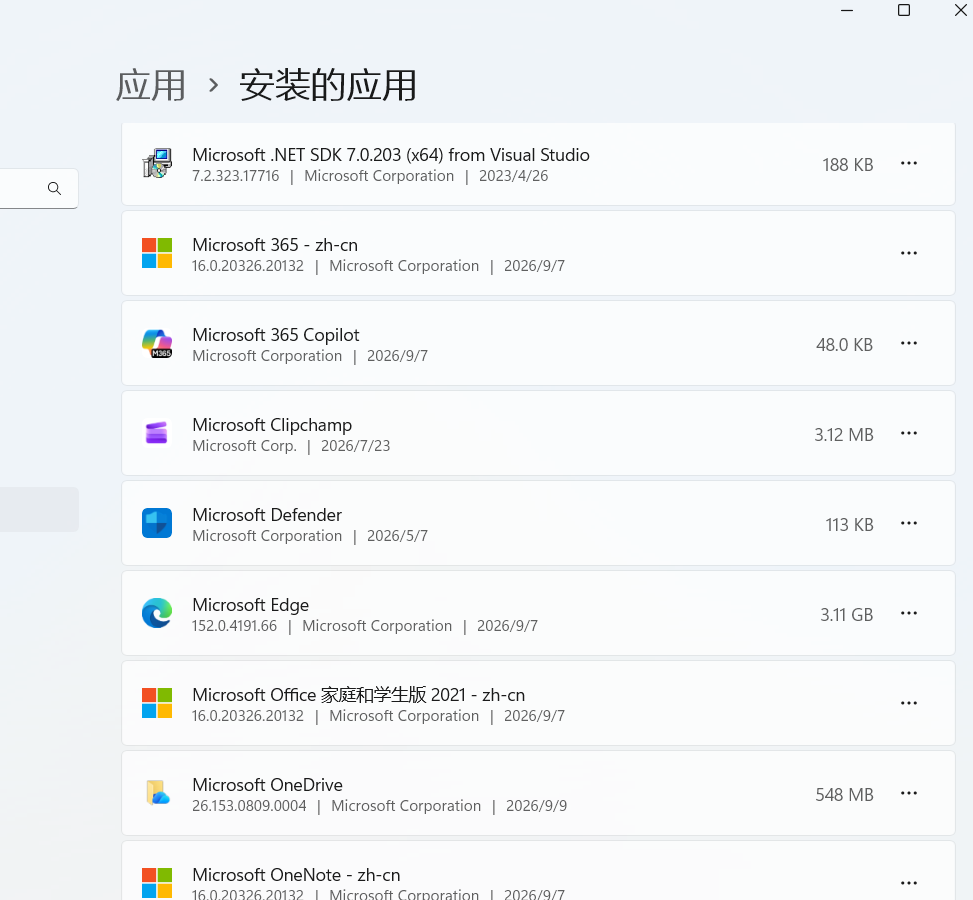The width and height of the screenshot is (973, 900).
Task: Click the 2026/5/7 Defender install date
Action: click(397, 536)
